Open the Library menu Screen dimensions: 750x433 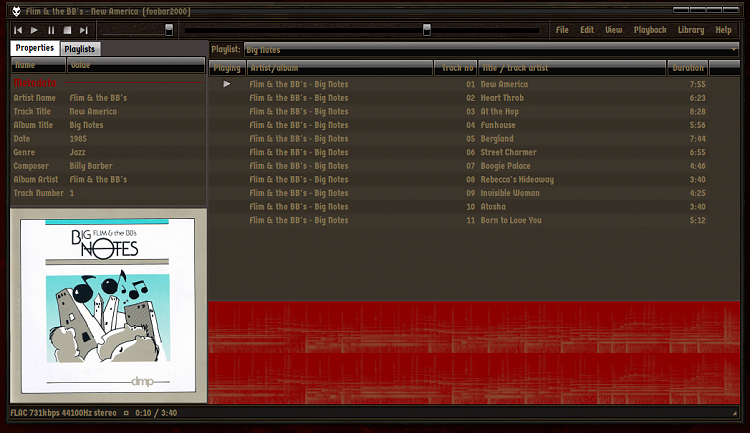[691, 30]
